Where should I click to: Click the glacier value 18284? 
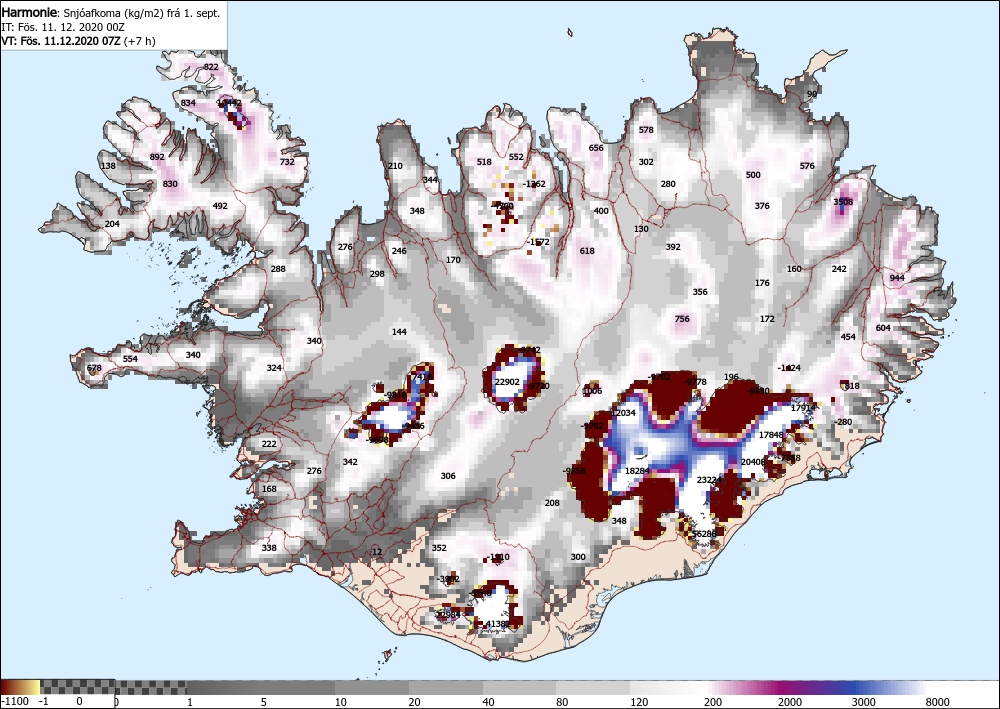pyautogui.click(x=636, y=471)
